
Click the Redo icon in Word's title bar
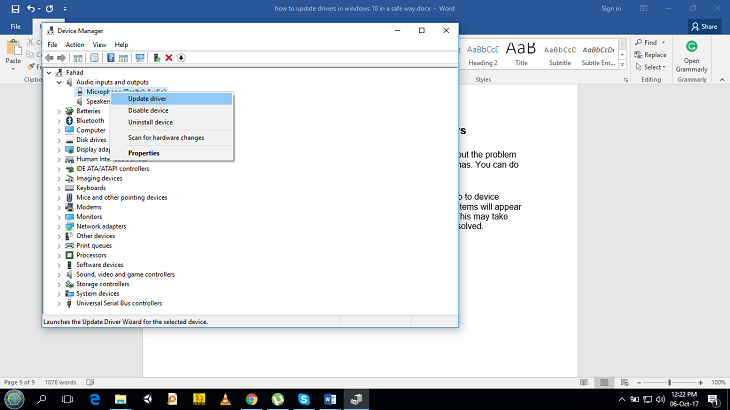(x=49, y=8)
